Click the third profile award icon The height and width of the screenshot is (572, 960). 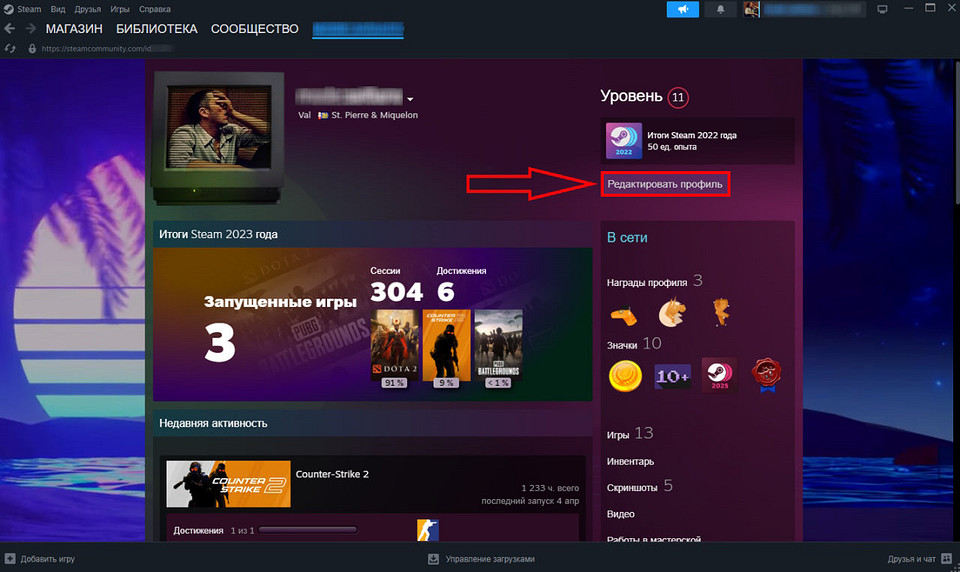[x=721, y=312]
